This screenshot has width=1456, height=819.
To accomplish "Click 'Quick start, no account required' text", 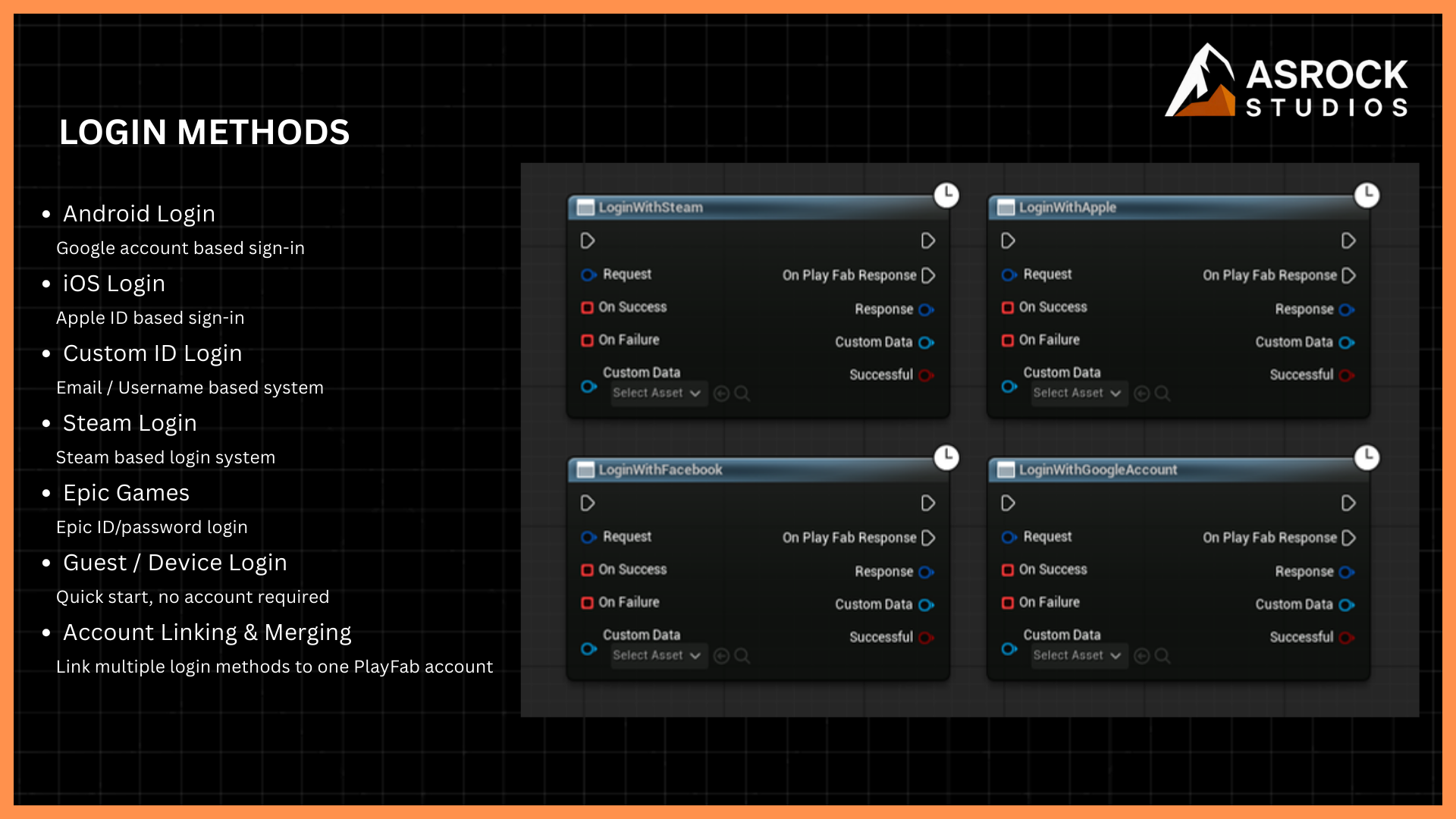I will point(193,597).
